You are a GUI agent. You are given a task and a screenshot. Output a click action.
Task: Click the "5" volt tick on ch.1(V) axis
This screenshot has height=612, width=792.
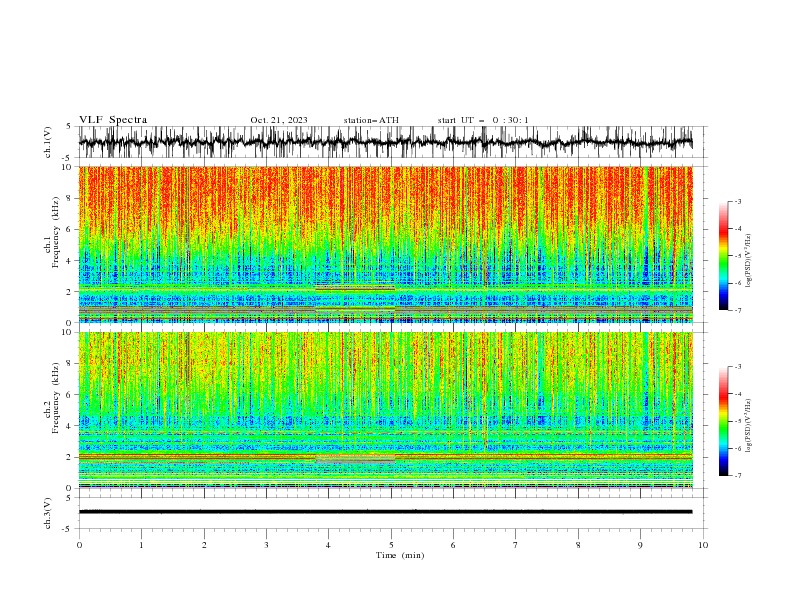pos(69,126)
